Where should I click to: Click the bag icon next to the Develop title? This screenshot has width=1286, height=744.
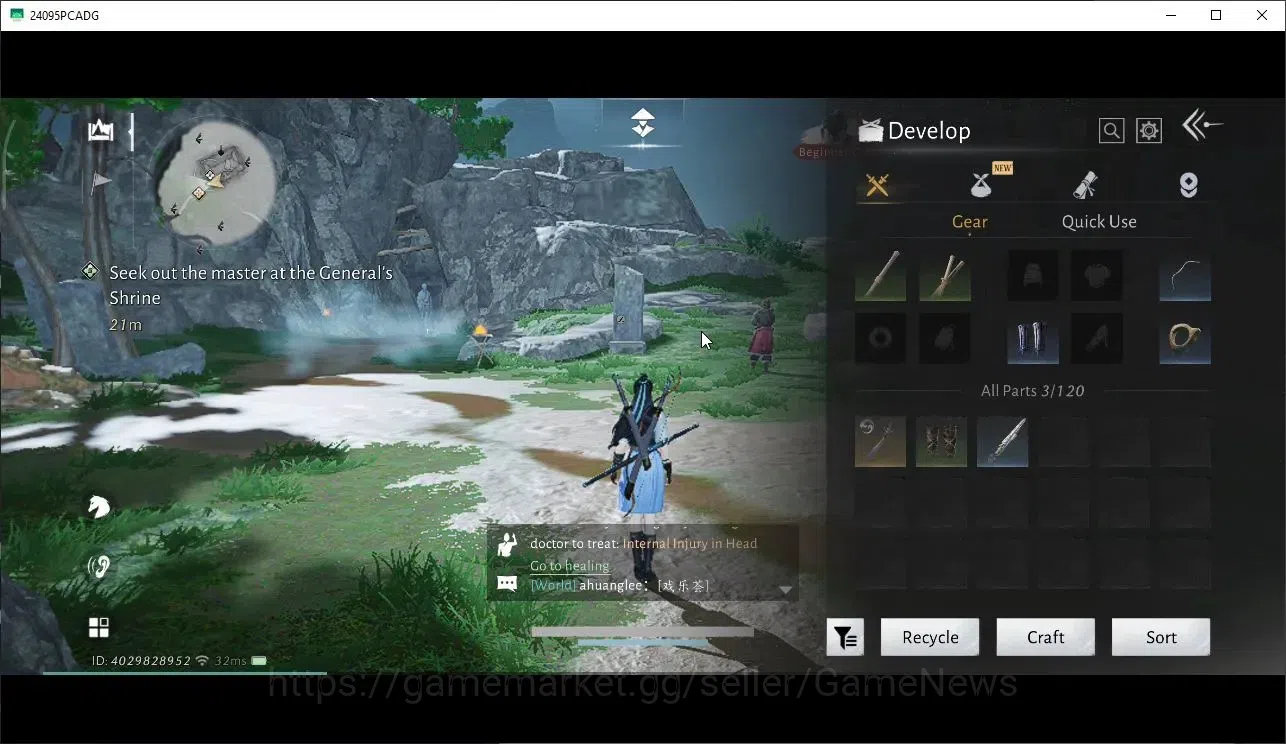tap(871, 131)
